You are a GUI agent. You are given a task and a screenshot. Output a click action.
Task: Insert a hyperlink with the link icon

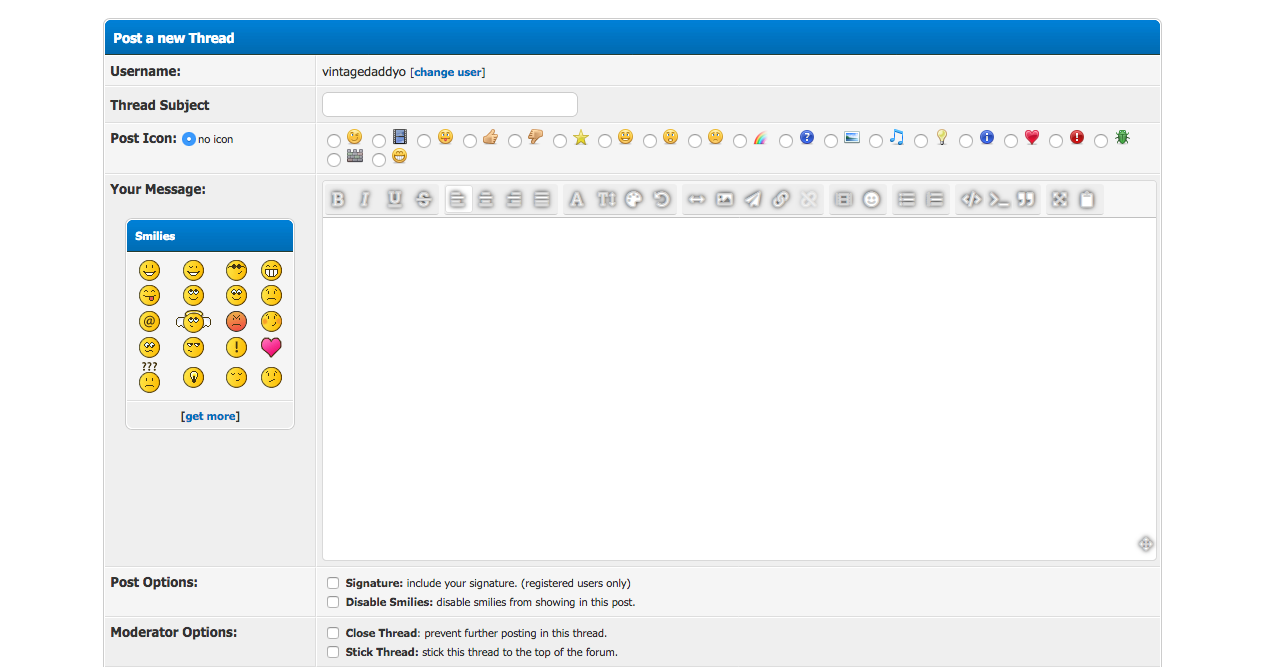(781, 199)
